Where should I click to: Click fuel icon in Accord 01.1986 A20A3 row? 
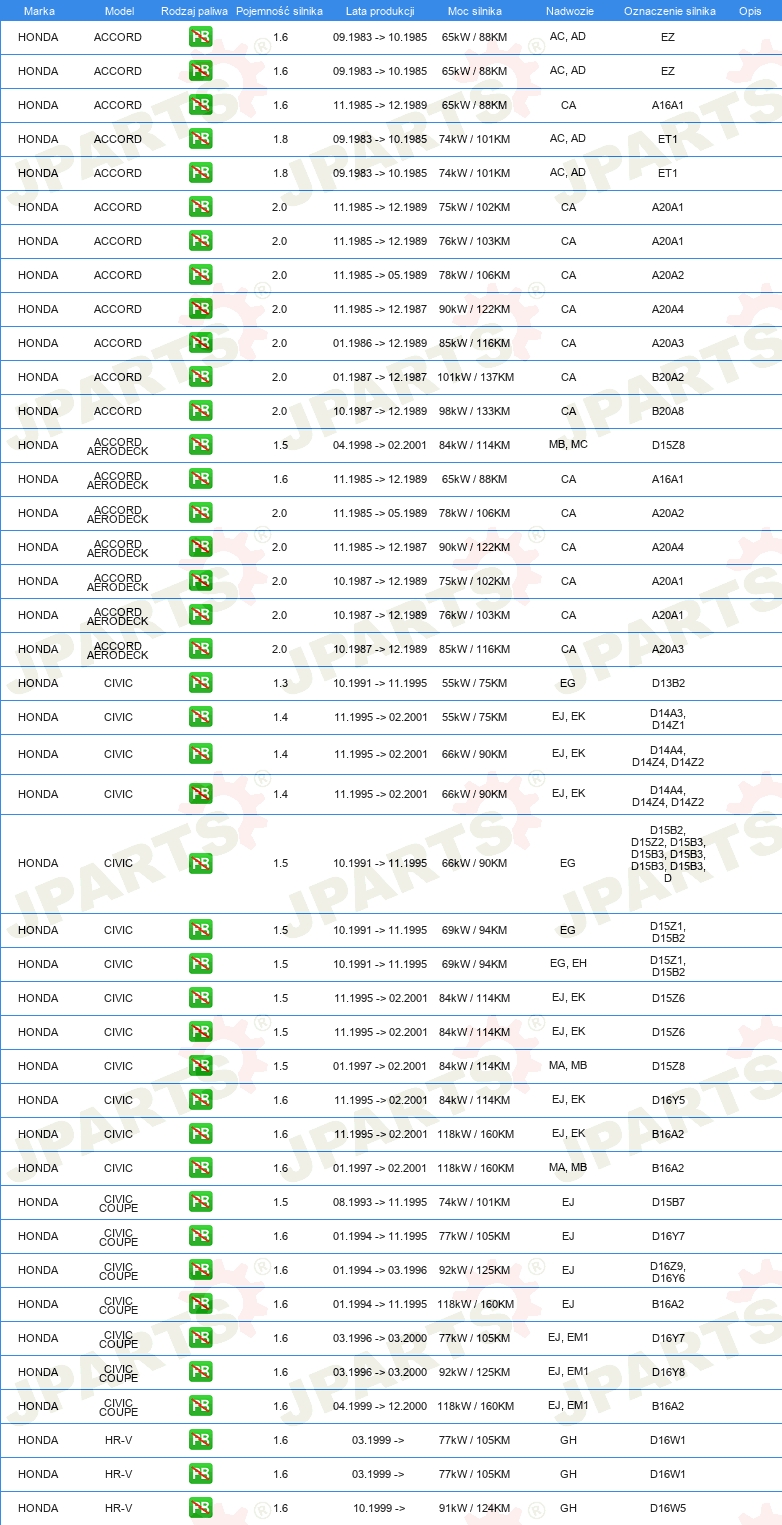coord(200,343)
